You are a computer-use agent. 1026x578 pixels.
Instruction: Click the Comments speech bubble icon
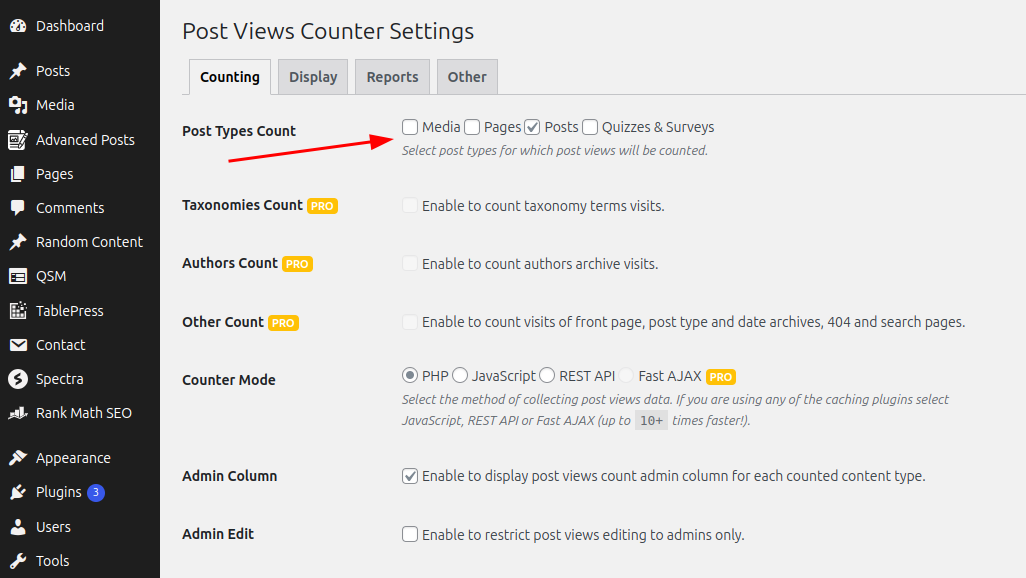18,208
